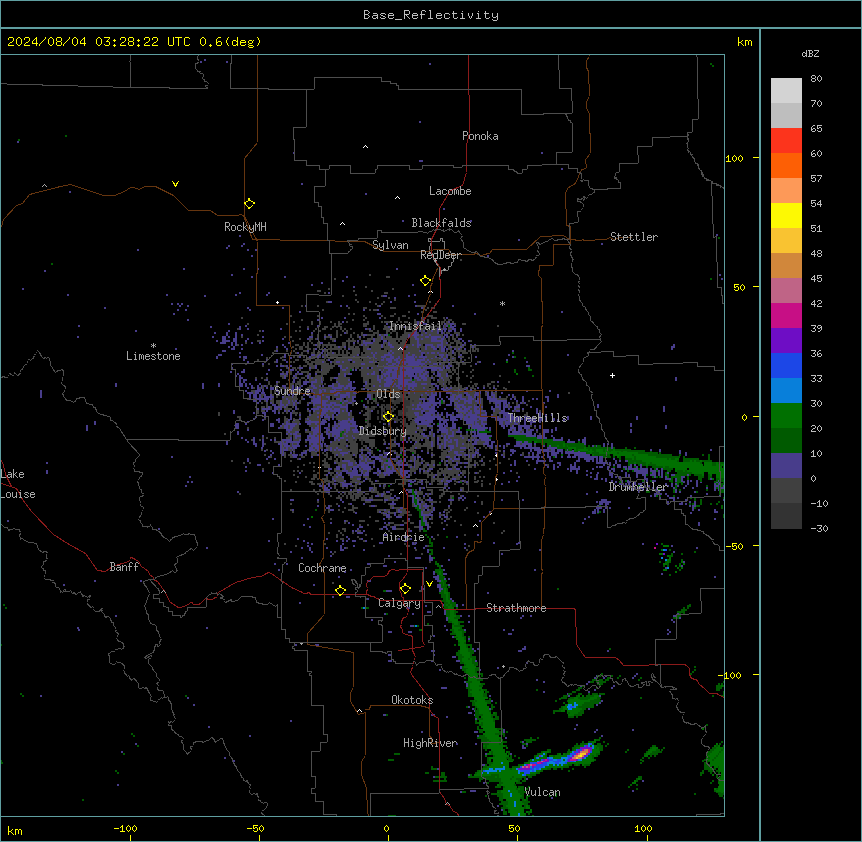Click the Didsbury town label

(383, 431)
